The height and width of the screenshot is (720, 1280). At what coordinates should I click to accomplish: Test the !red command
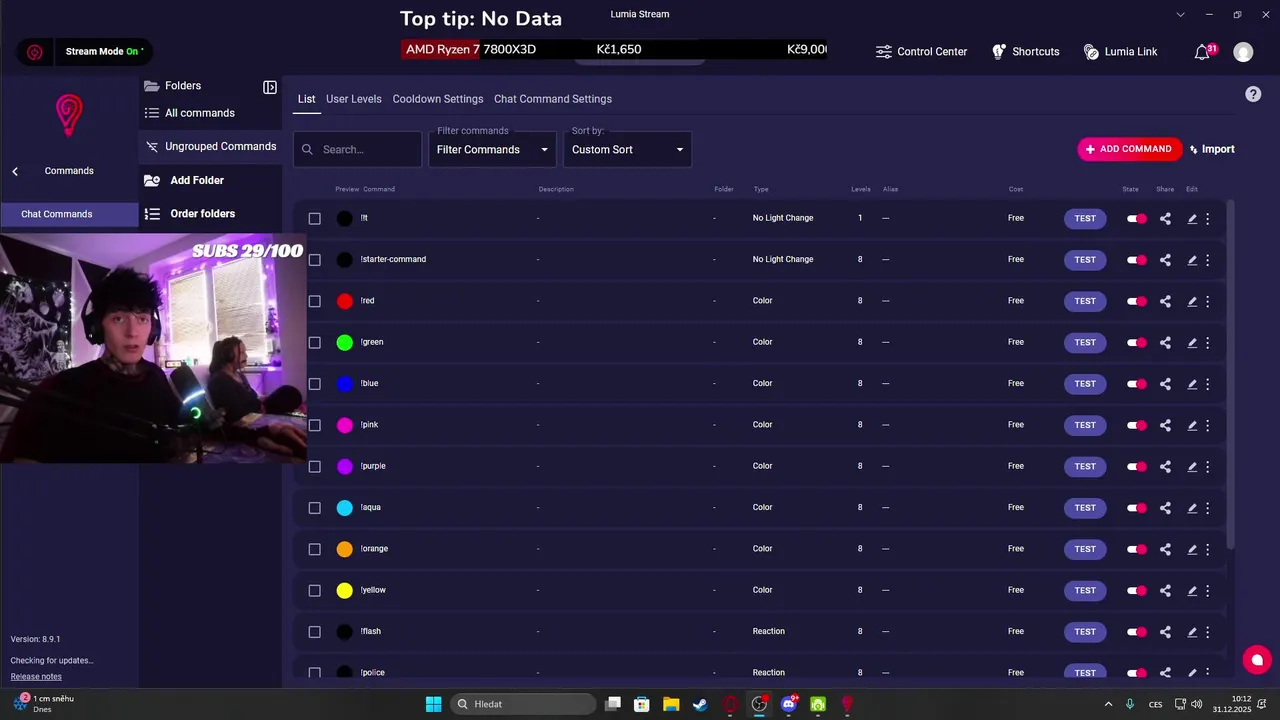point(1085,301)
